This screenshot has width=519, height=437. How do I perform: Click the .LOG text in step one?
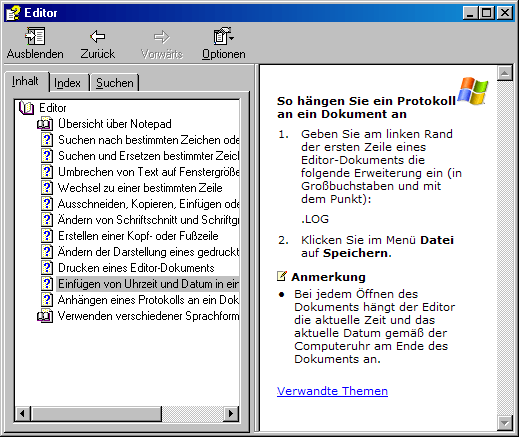tap(315, 219)
